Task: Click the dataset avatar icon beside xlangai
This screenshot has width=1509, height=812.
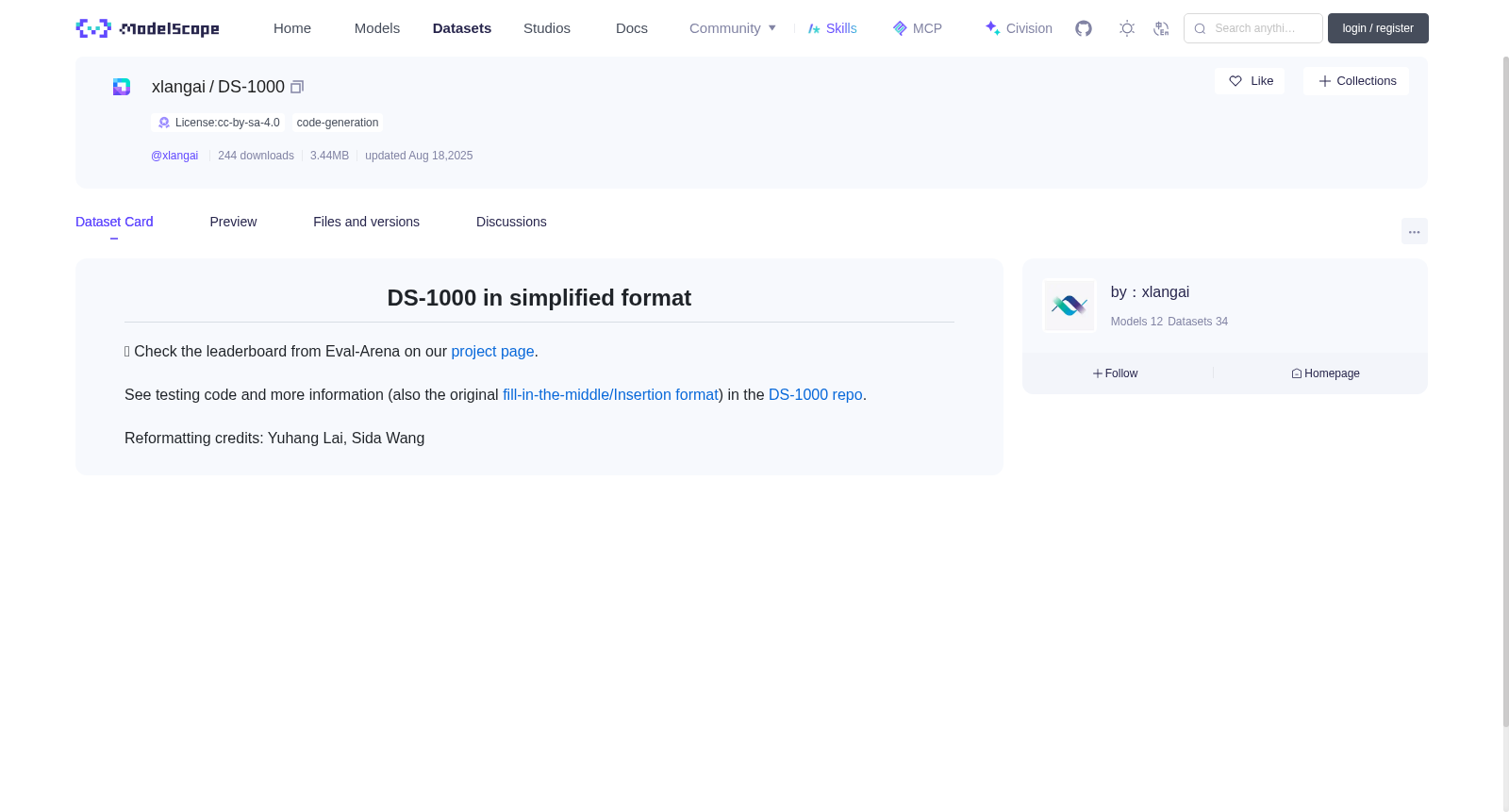Action: pyautogui.click(x=122, y=87)
